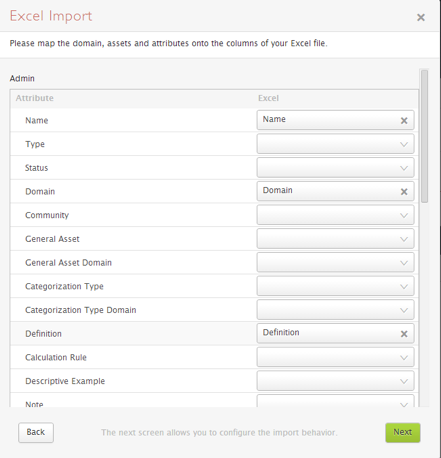Select the Definition mapping field
Viewport: 441px width, 458px height.
[x=335, y=333]
